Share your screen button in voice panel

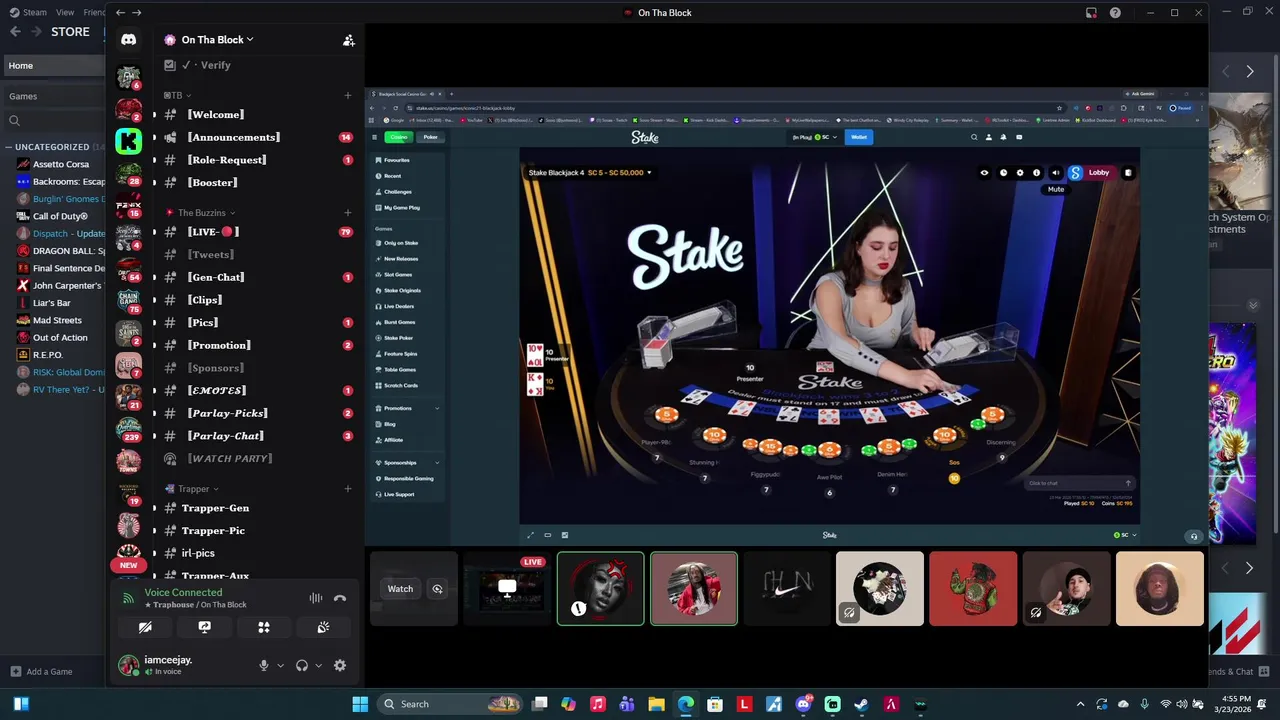tap(204, 627)
